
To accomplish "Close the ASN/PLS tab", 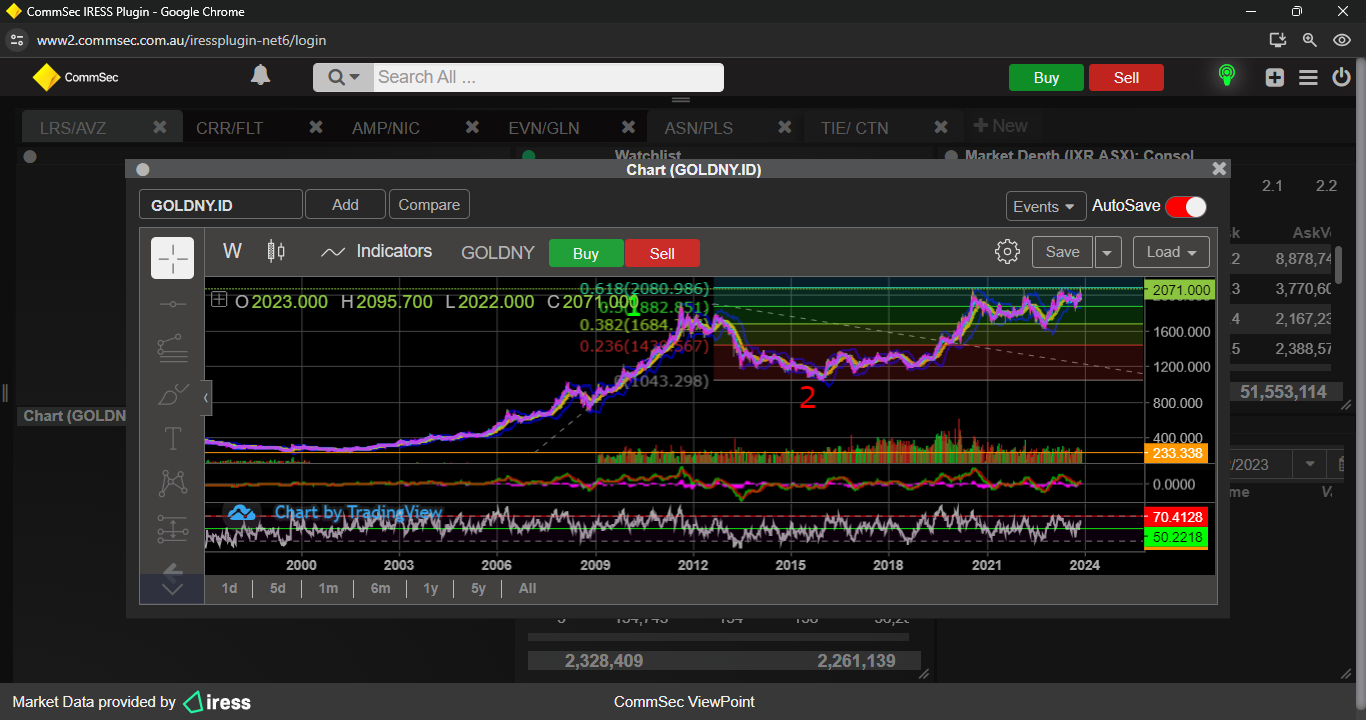I will click(x=784, y=127).
